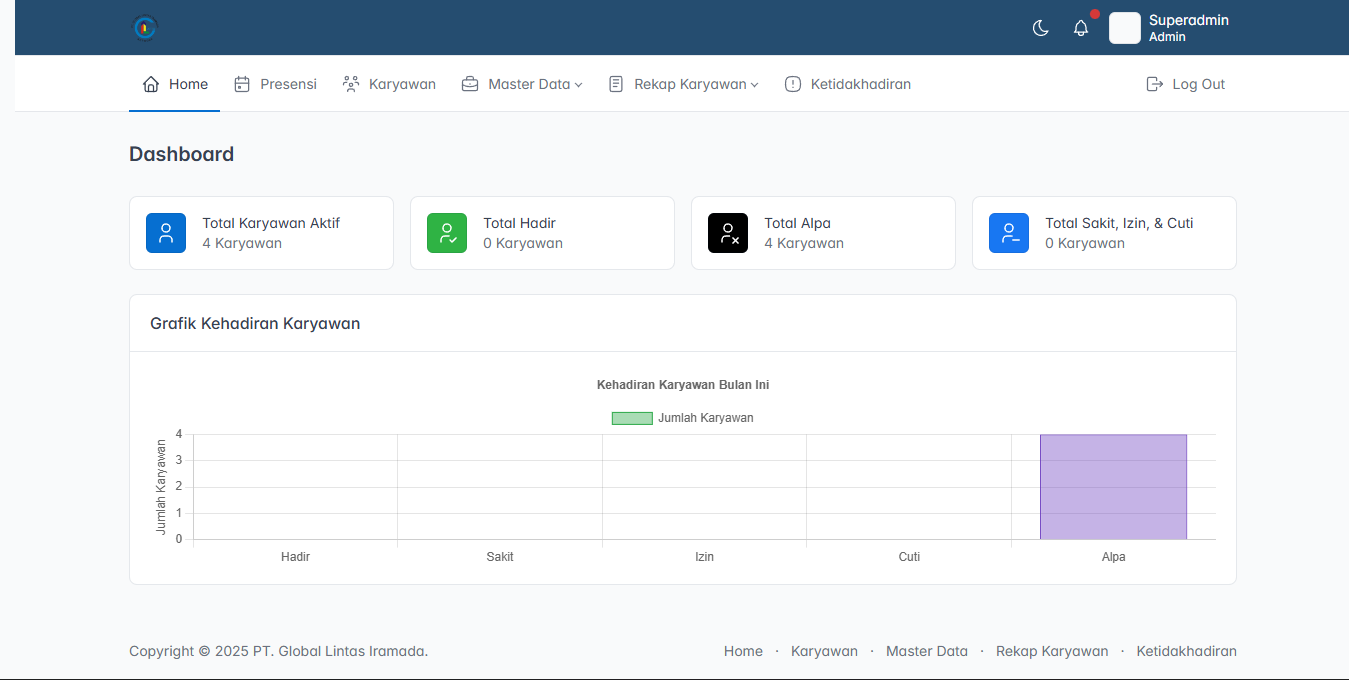This screenshot has width=1349, height=680.
Task: Click the Master Data briefcase icon
Action: click(470, 84)
